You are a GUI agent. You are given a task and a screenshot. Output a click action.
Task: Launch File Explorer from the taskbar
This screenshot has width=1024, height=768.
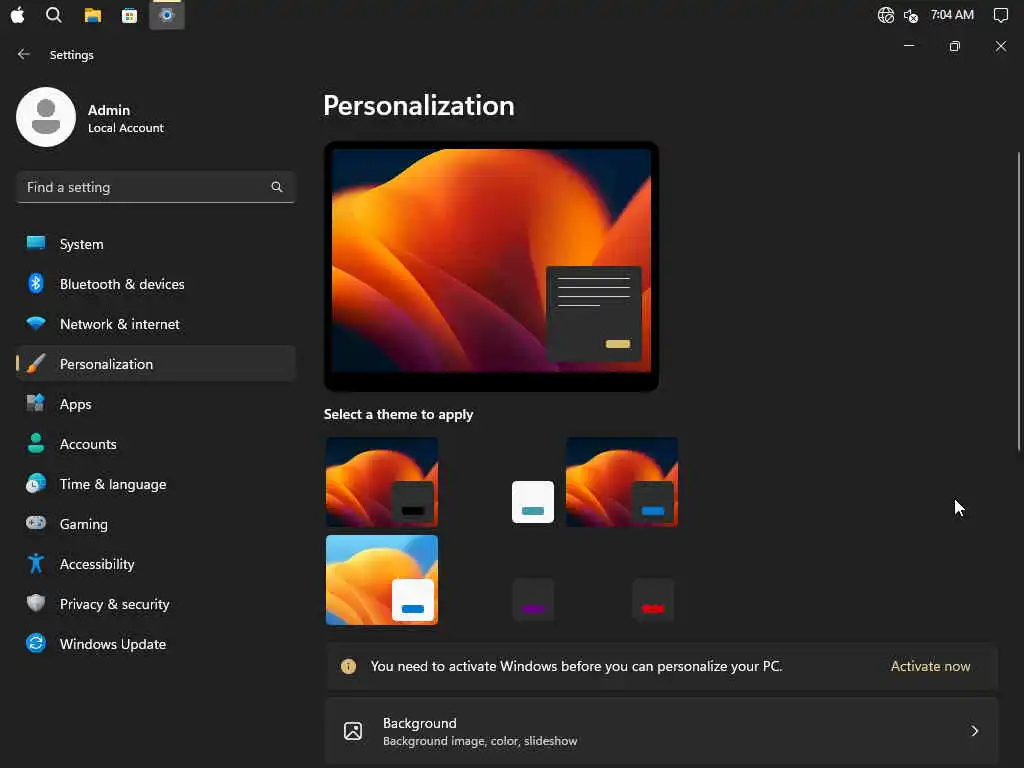[x=93, y=15]
